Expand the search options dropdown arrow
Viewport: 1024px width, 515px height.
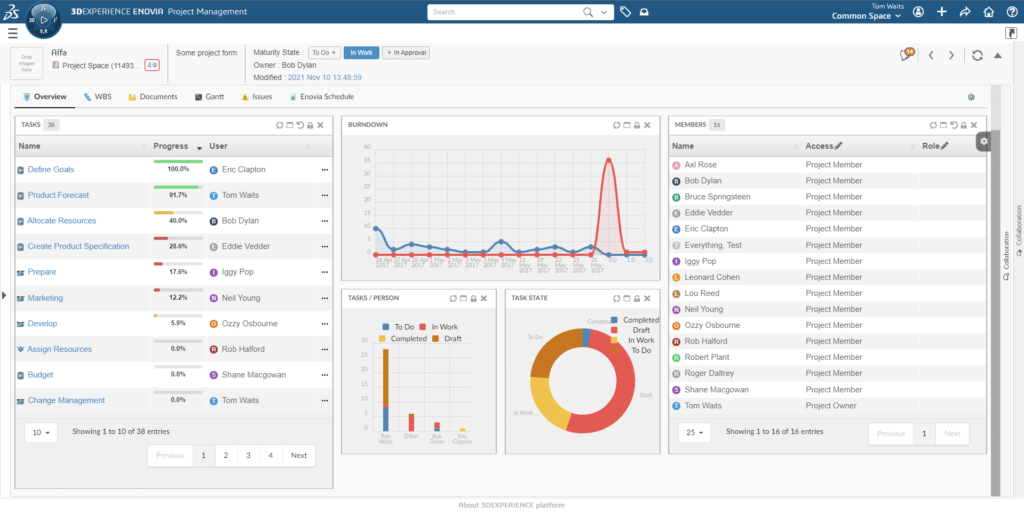(604, 12)
